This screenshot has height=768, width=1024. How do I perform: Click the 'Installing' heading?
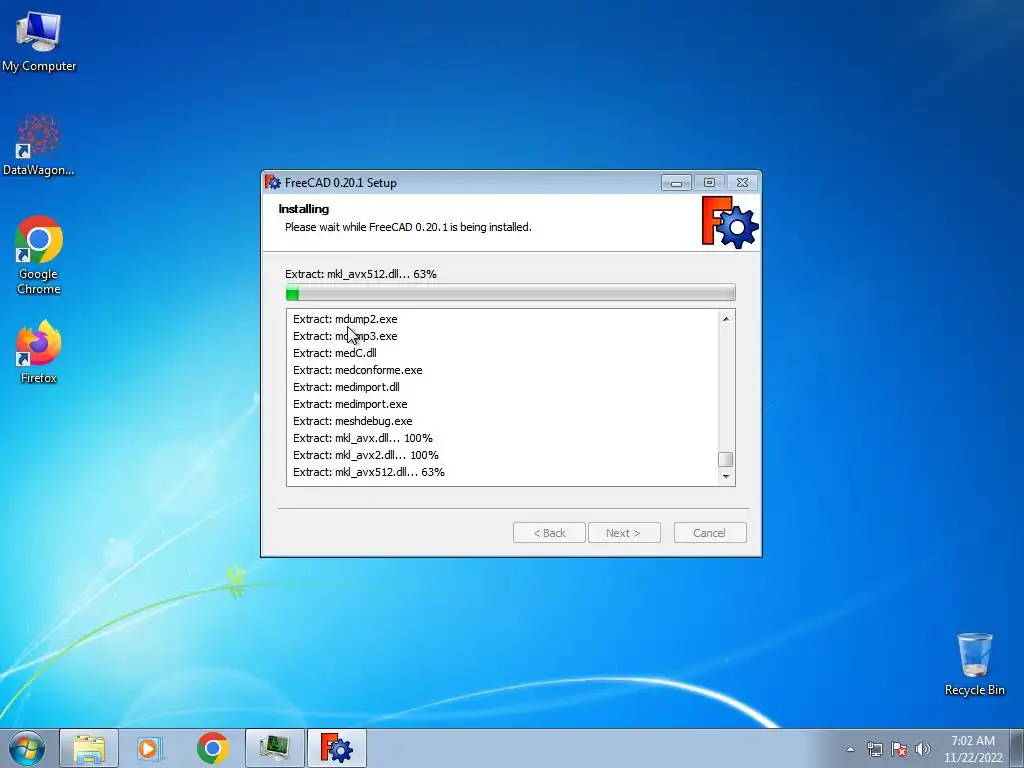(x=304, y=209)
